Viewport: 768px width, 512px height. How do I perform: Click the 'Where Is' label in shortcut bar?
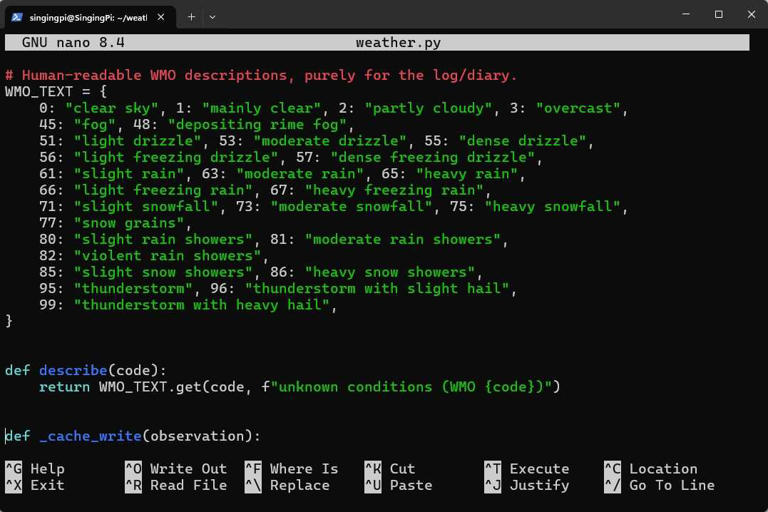click(x=304, y=469)
